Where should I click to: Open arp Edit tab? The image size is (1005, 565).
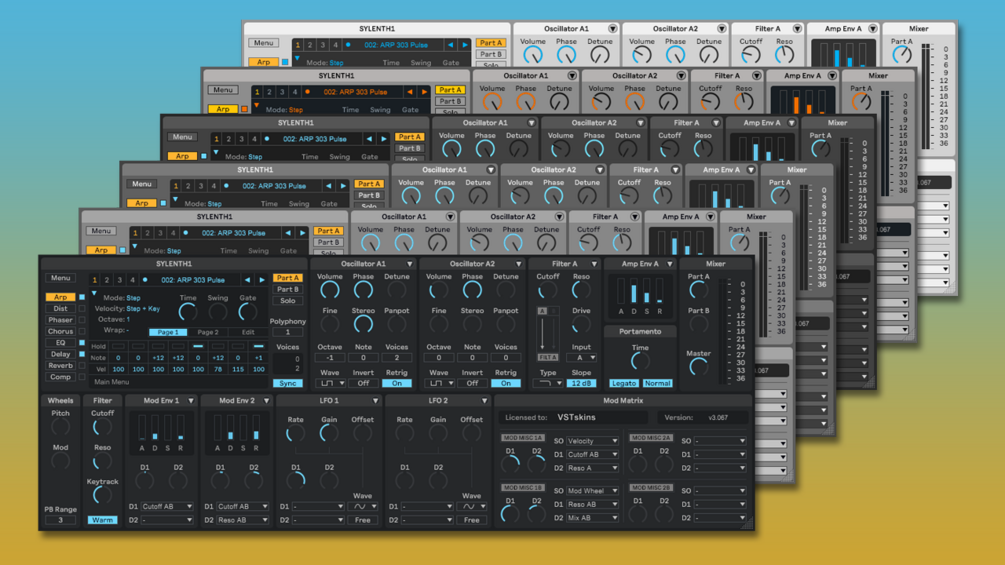click(x=248, y=332)
